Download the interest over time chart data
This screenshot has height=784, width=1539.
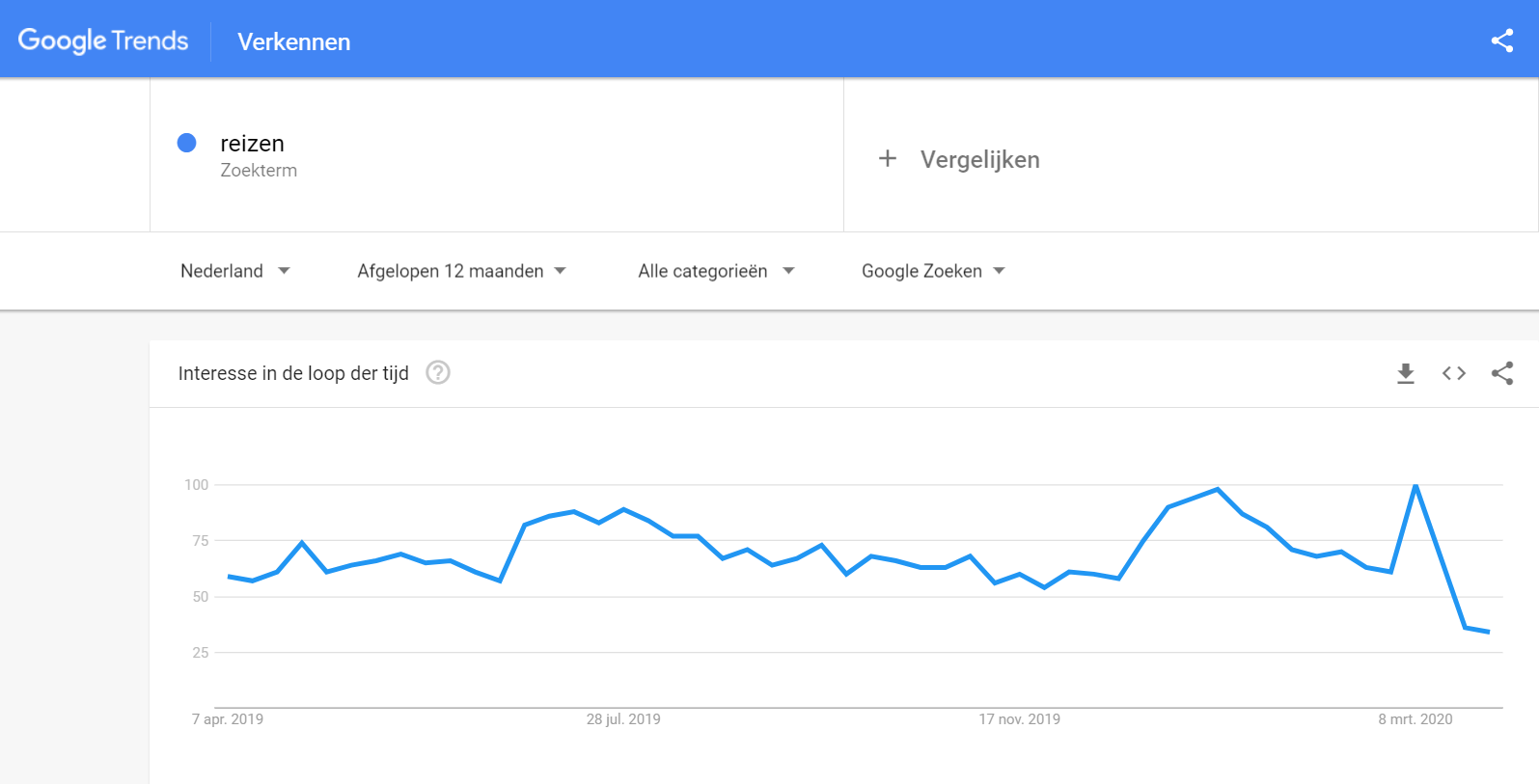coord(1406,373)
